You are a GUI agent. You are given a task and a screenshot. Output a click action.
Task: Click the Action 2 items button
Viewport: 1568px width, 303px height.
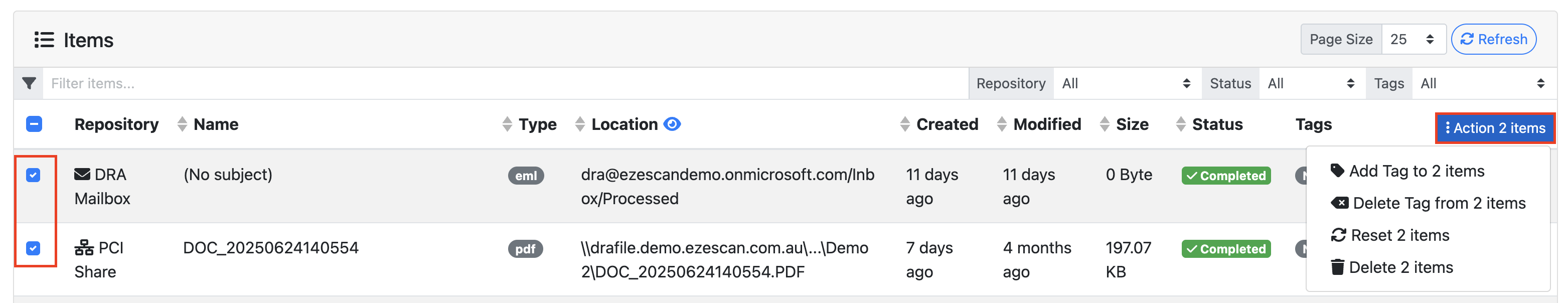1494,128
